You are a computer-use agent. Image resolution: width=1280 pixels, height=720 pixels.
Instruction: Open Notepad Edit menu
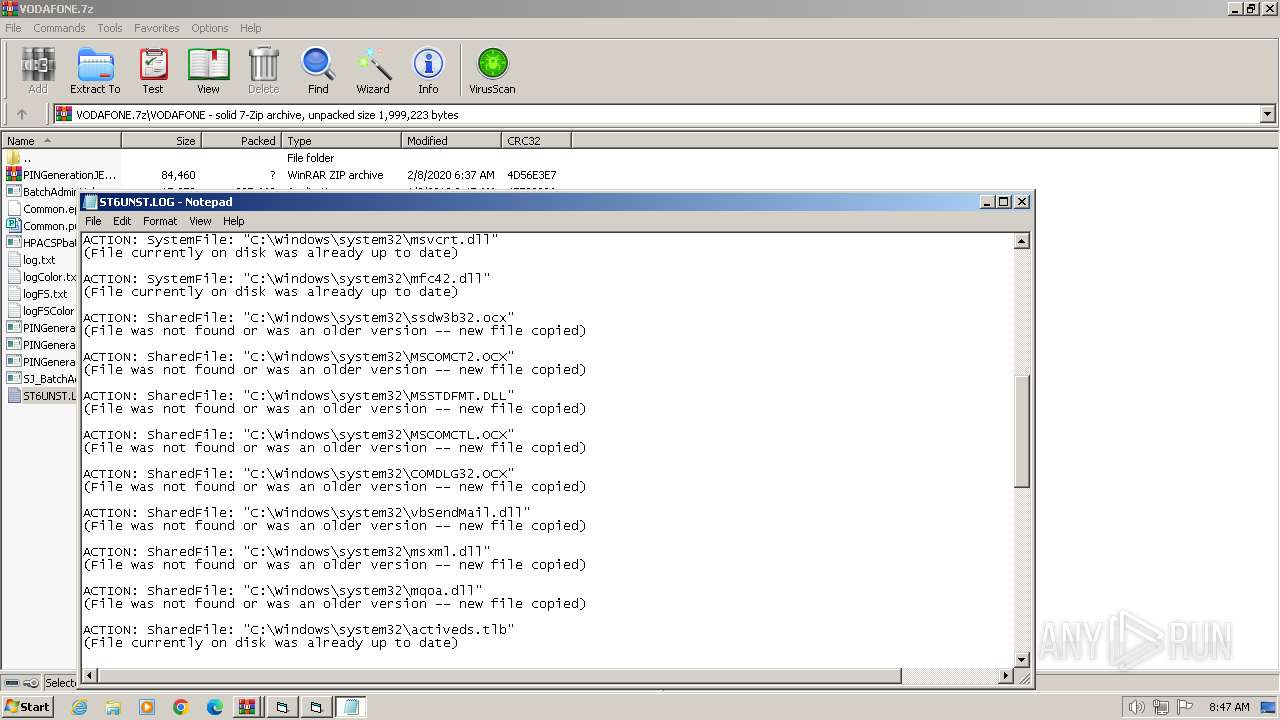pyautogui.click(x=122, y=221)
